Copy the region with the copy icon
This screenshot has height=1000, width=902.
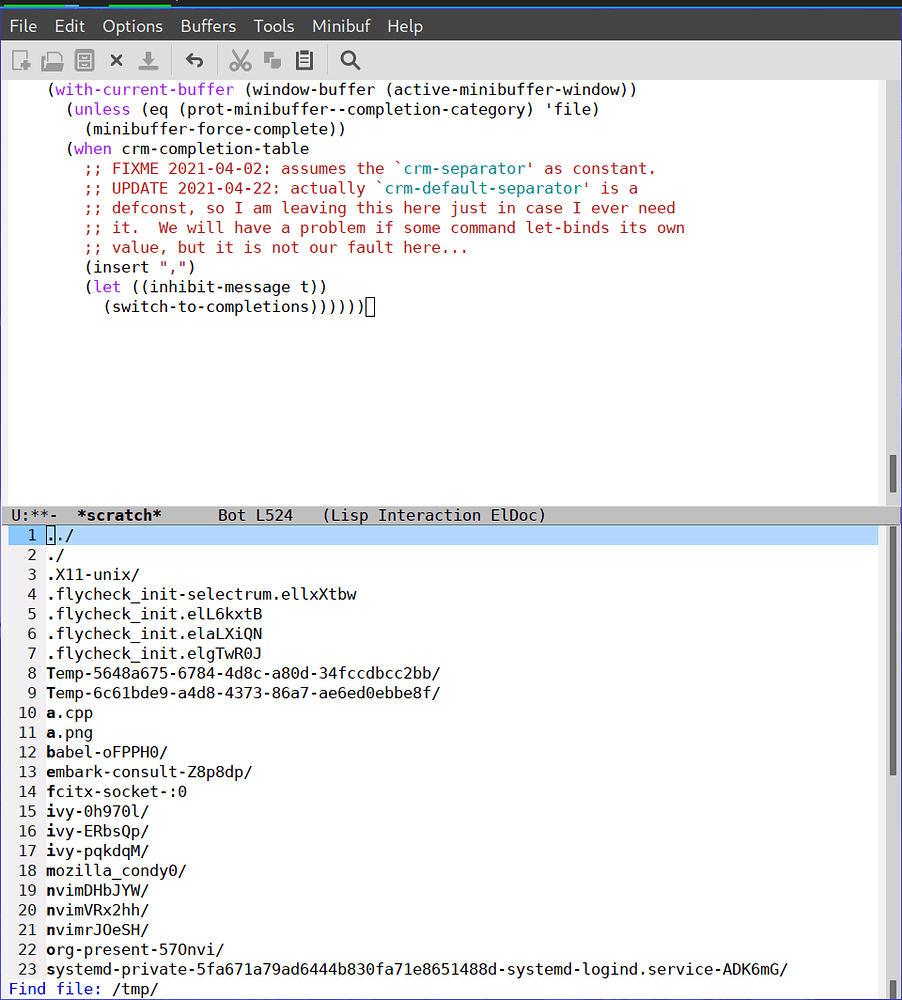(x=270, y=60)
